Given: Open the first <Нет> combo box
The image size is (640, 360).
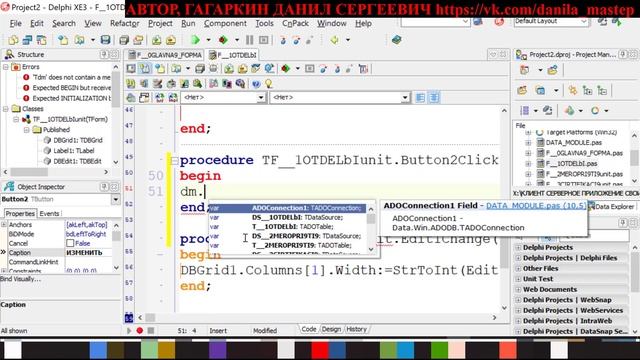Looking at the screenshot, I should (x=261, y=98).
